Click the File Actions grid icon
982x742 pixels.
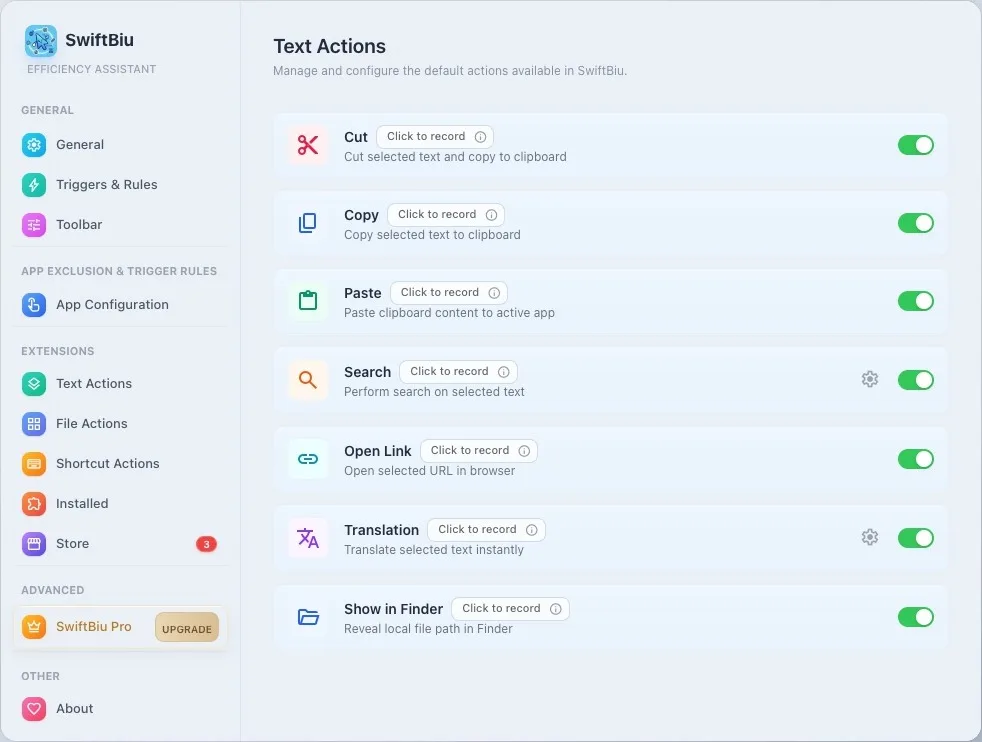point(34,424)
